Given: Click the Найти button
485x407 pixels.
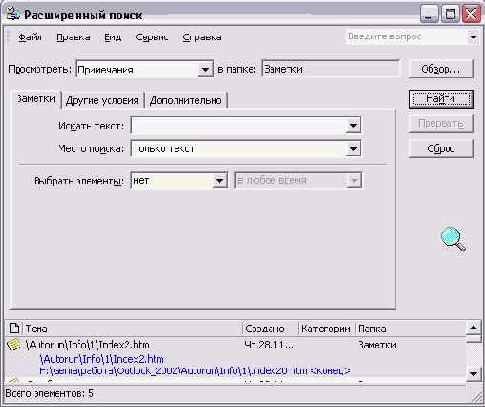Looking at the screenshot, I should pos(441,99).
